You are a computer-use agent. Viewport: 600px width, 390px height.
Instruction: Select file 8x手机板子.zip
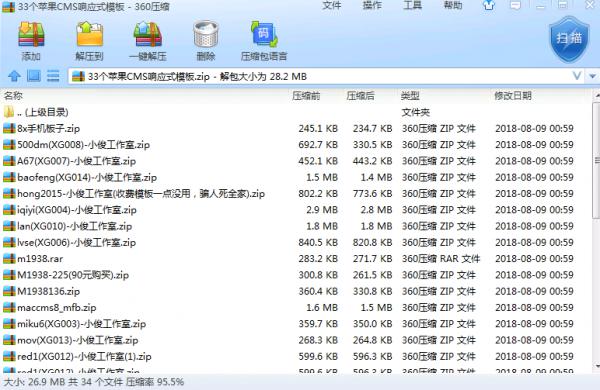pyautogui.click(x=297, y=129)
